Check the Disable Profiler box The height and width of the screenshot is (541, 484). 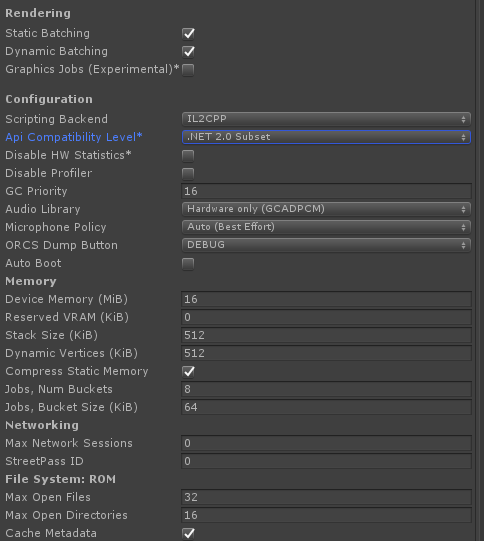188,174
